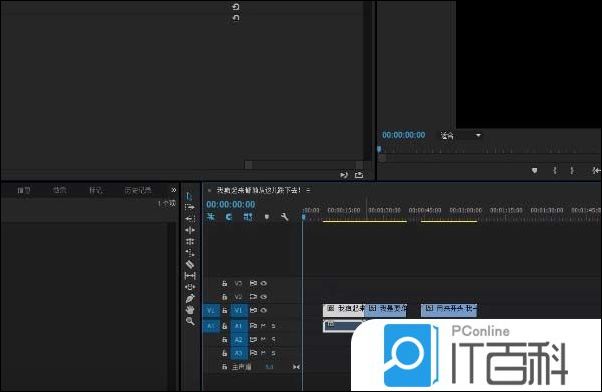Viewport: 602px width, 392px height.
Task: Solo audio track A1
Action: pyautogui.click(x=273, y=326)
